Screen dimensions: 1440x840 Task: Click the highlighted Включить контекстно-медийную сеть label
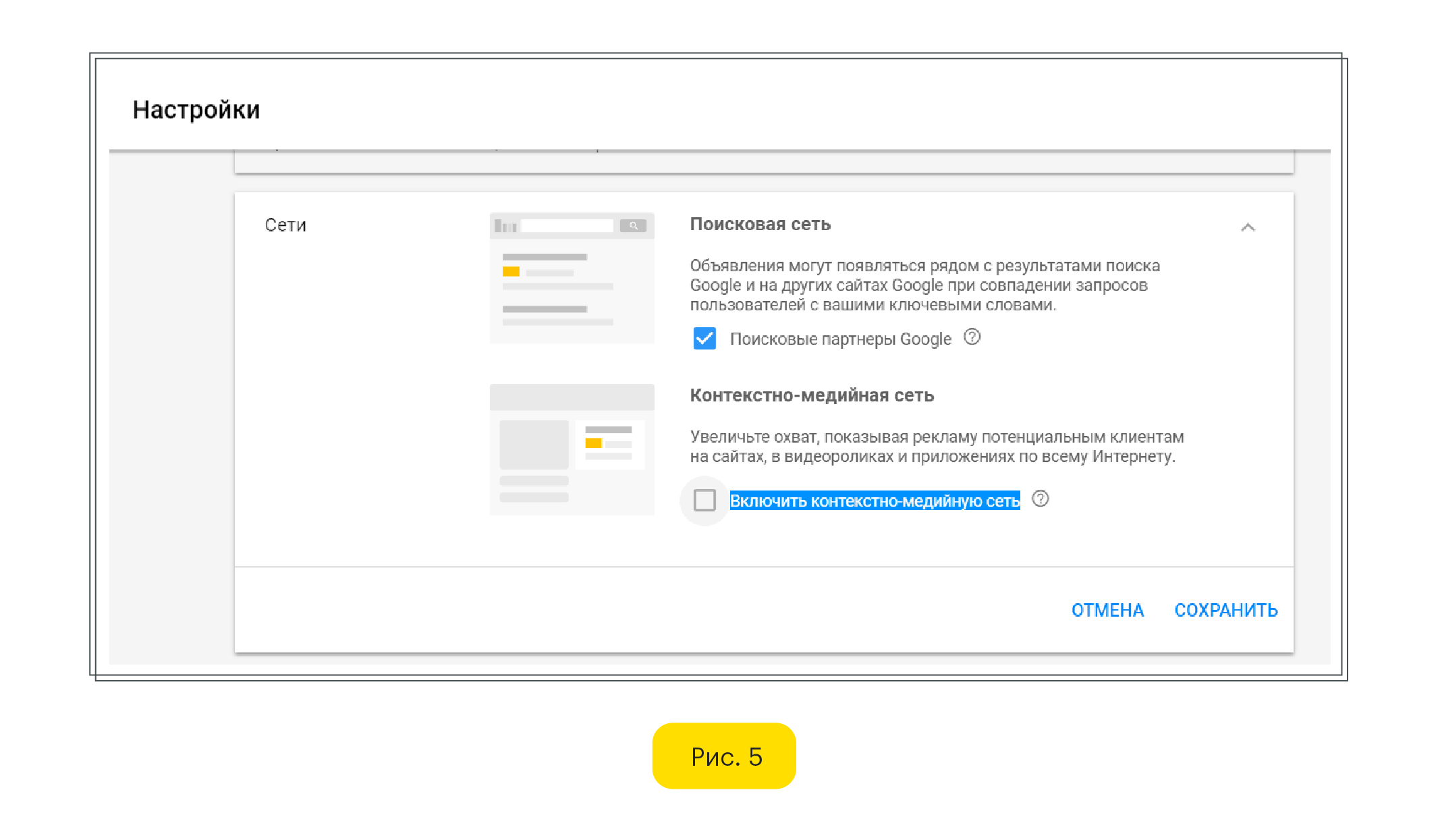(875, 501)
